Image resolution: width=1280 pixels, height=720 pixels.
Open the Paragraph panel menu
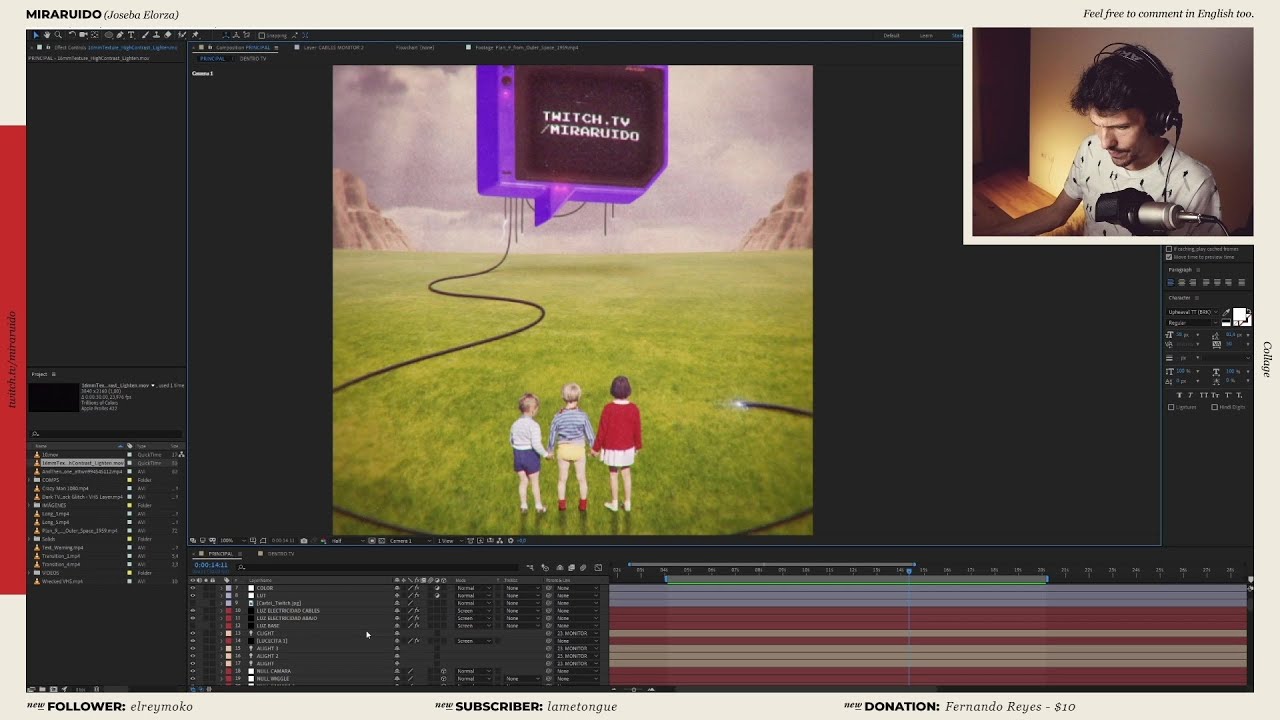pyautogui.click(x=1198, y=270)
